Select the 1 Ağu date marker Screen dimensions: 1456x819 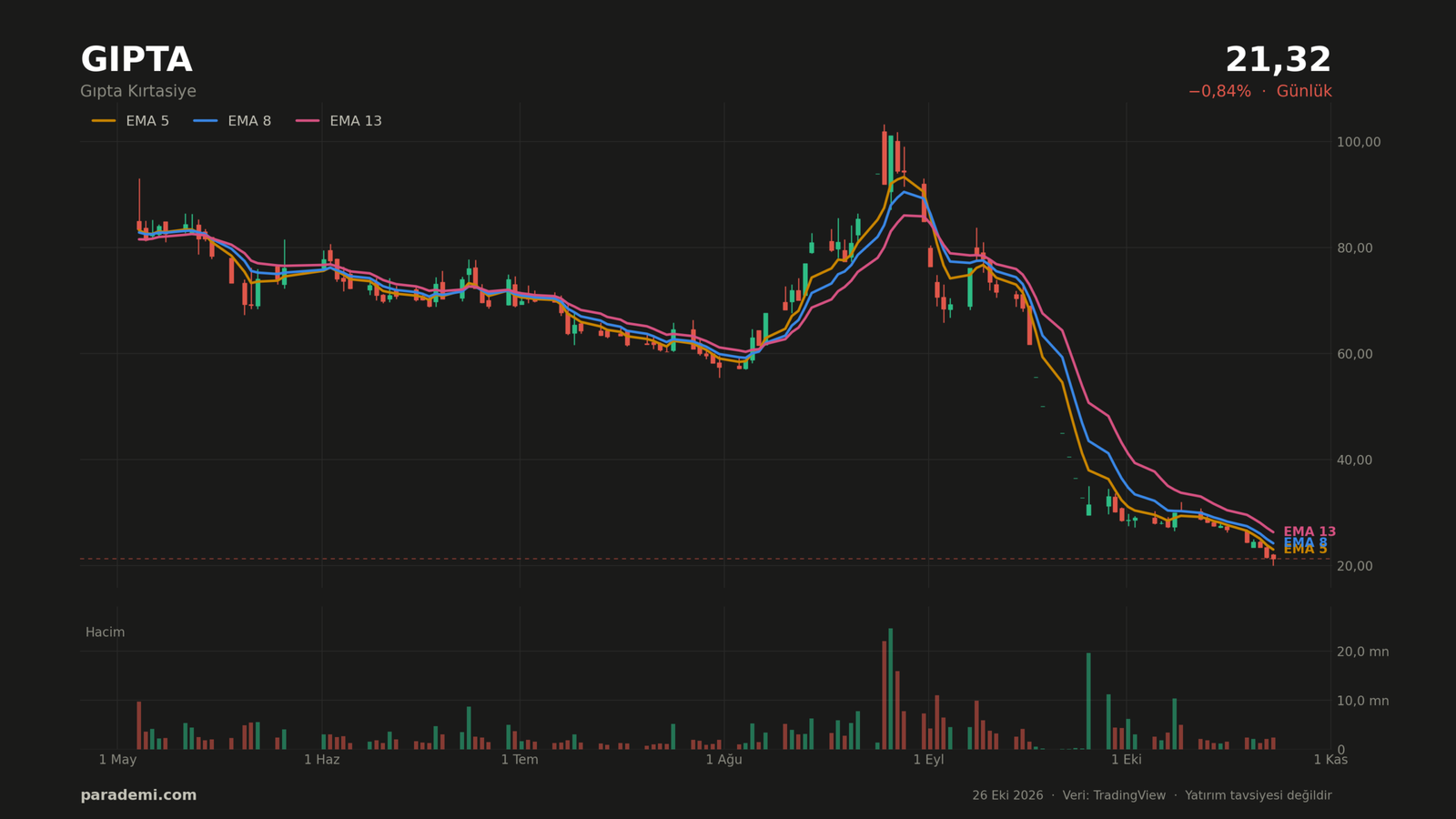tap(724, 760)
